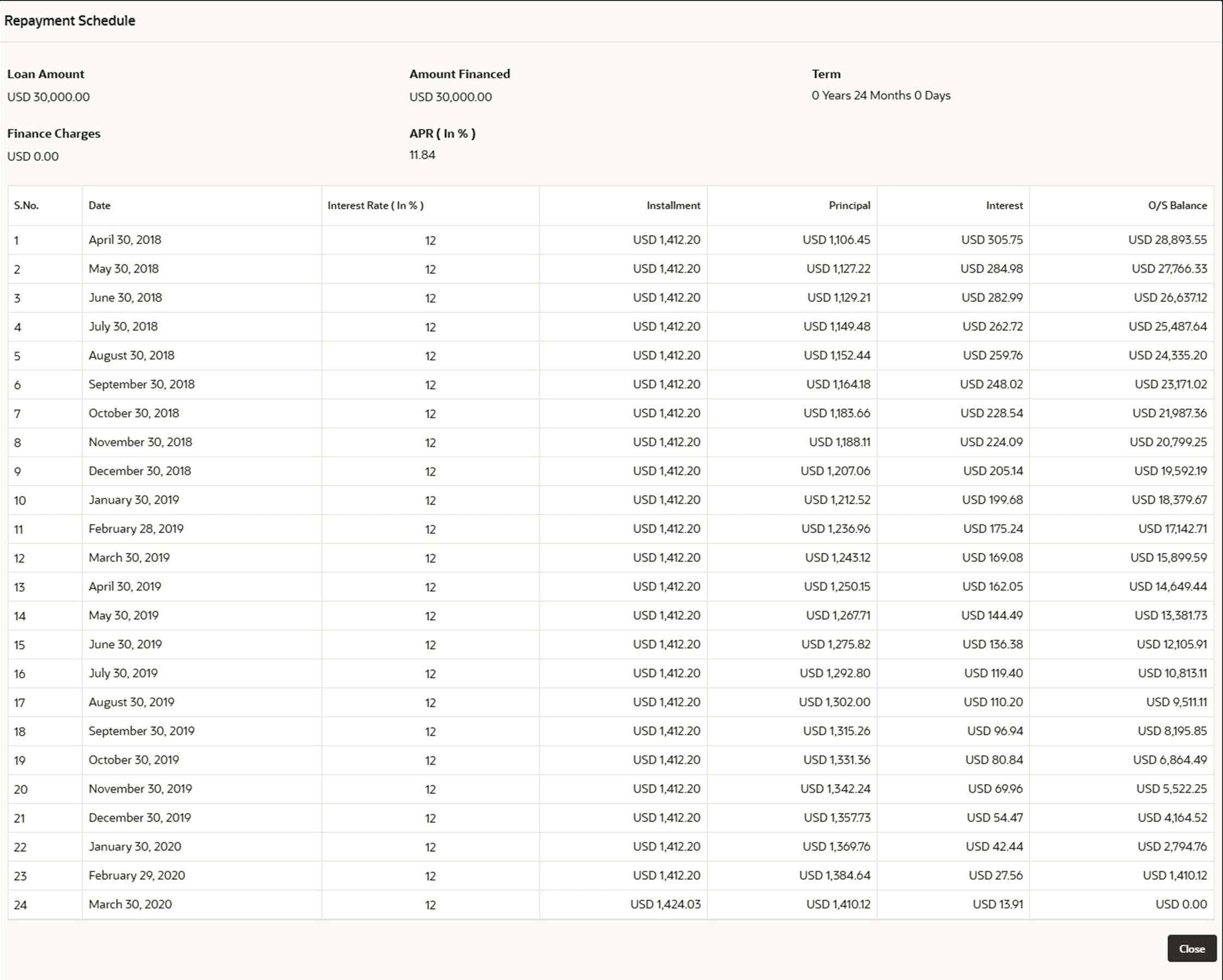The height and width of the screenshot is (980, 1223).
Task: Select the April 30, 2018 date cell
Action: tap(125, 240)
